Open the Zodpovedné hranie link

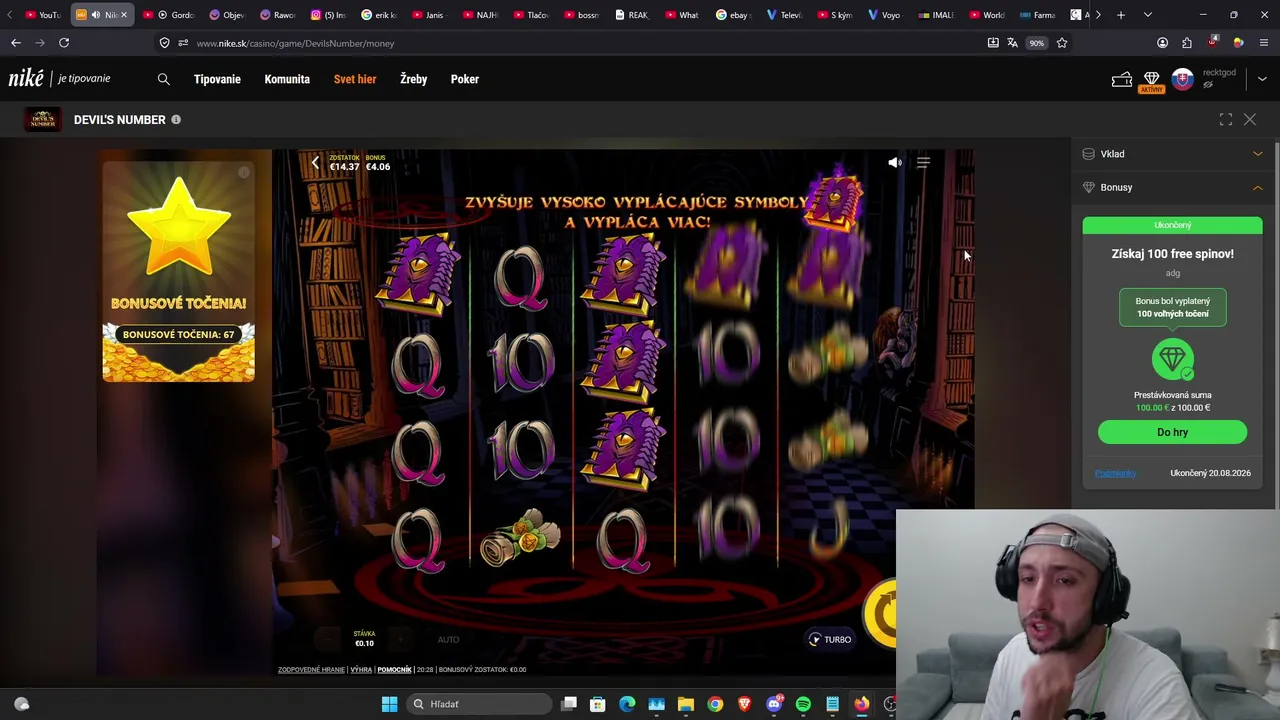[x=311, y=670]
